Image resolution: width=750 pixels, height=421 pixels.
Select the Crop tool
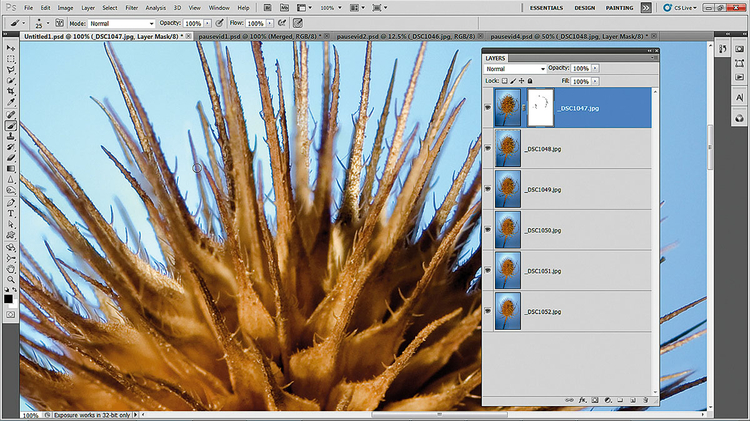pyautogui.click(x=11, y=91)
